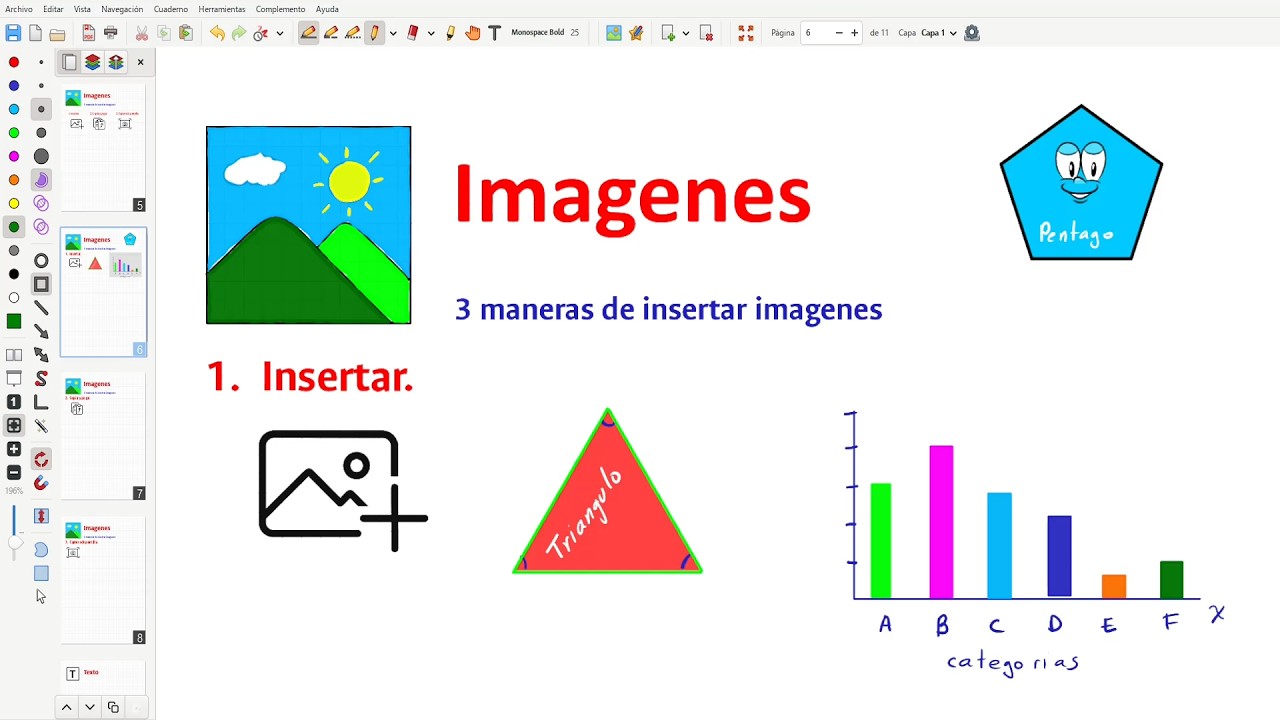Expand the insert page options dropdown

click(686, 33)
